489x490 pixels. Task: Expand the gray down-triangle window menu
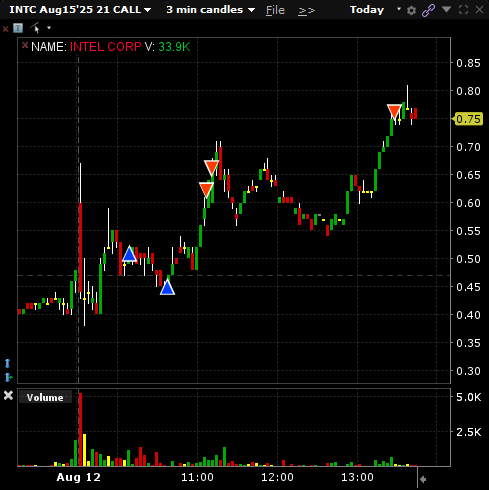tap(446, 9)
